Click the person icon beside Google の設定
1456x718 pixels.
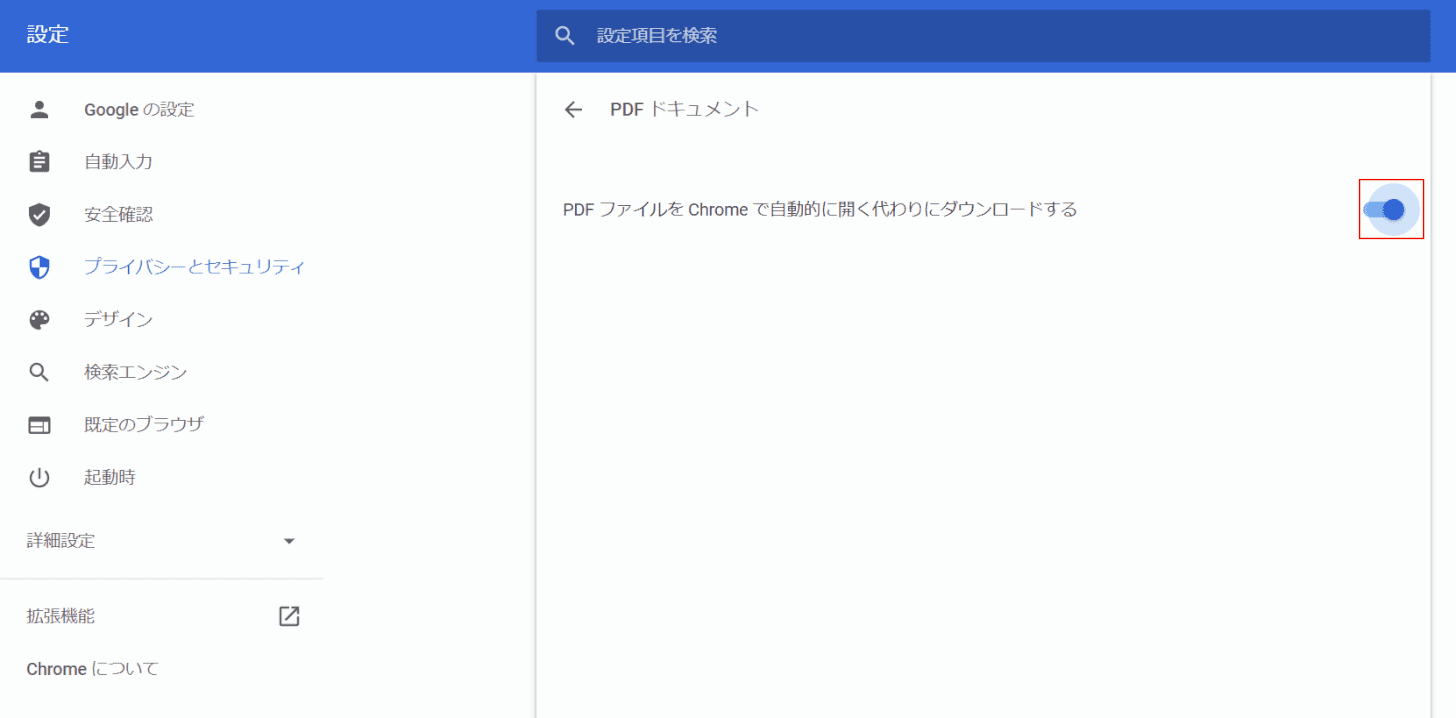pyautogui.click(x=39, y=110)
